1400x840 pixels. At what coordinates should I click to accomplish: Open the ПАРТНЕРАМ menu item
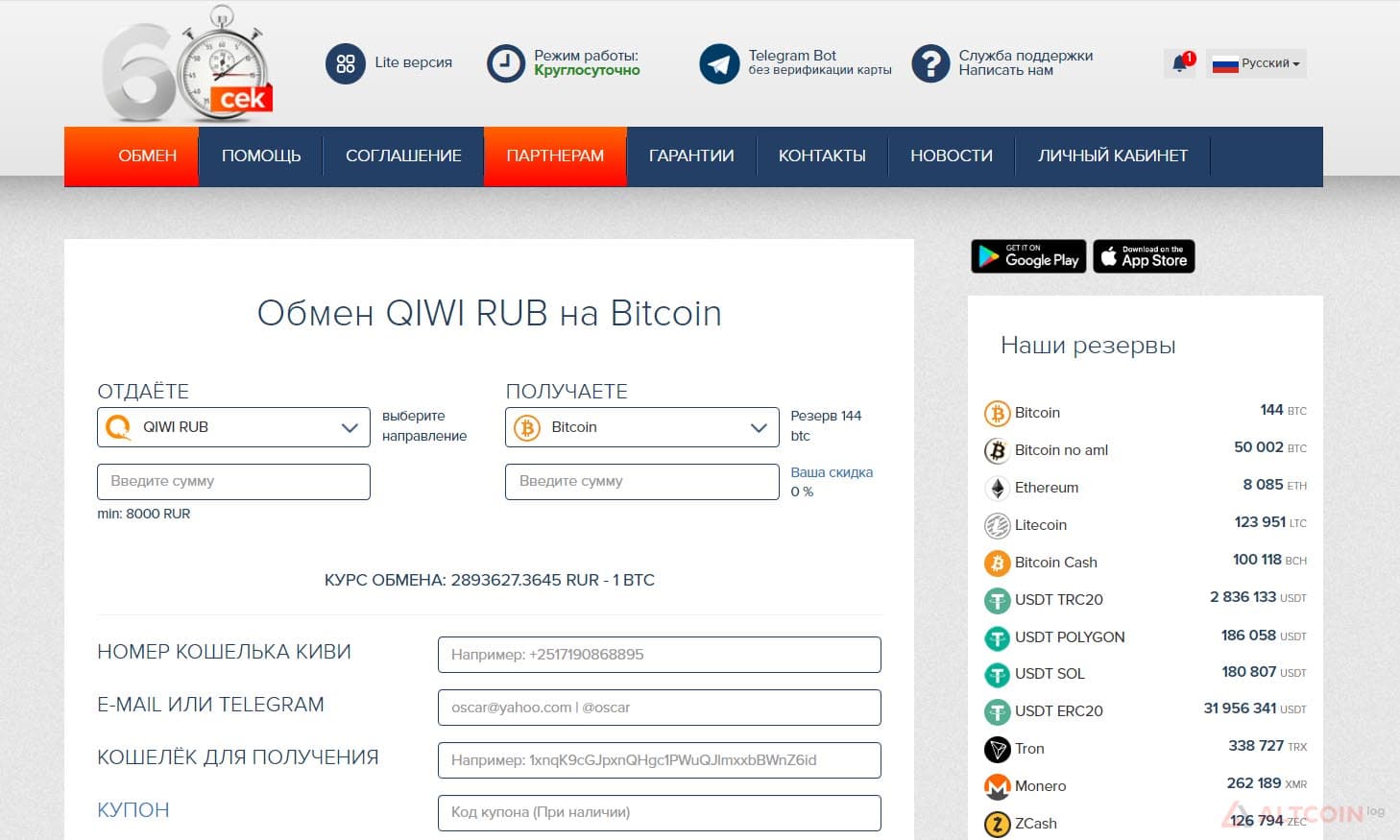(555, 156)
